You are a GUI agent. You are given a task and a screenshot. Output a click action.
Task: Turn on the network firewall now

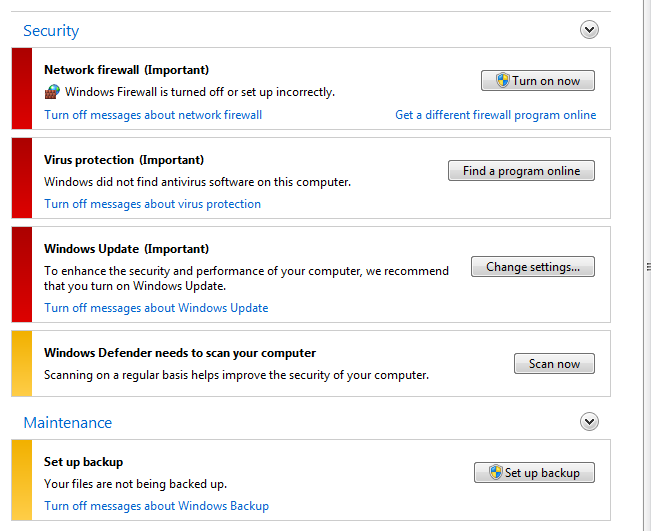(538, 81)
